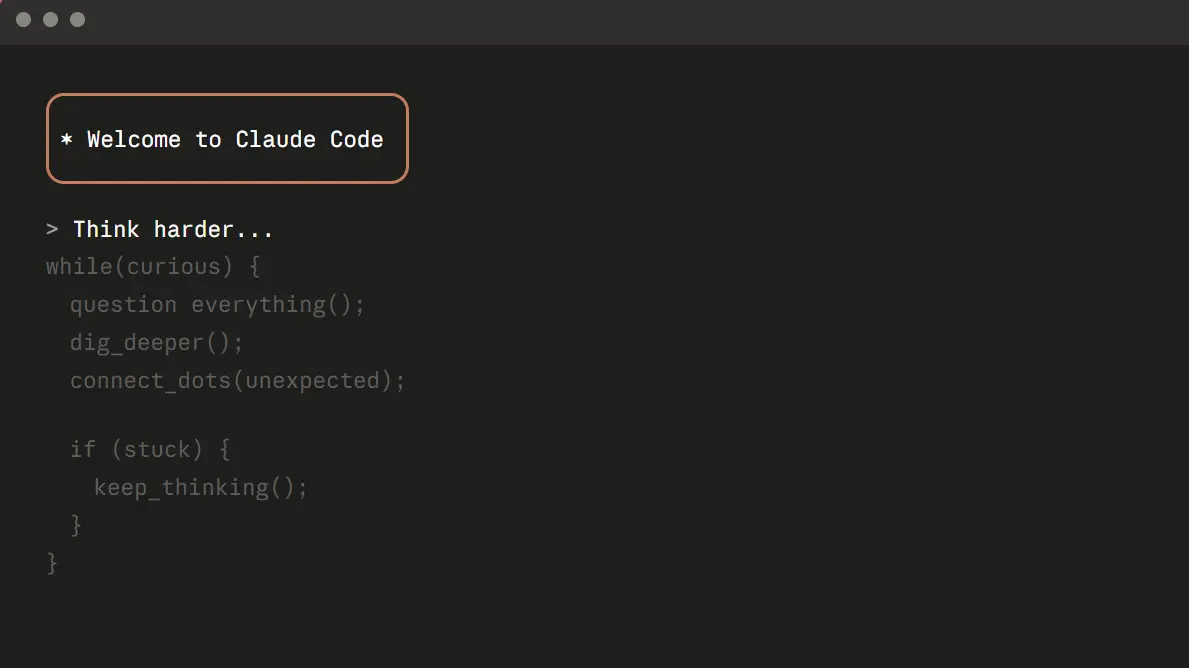Click the "keep_thinking();" line
The image size is (1189, 668).
click(201, 488)
